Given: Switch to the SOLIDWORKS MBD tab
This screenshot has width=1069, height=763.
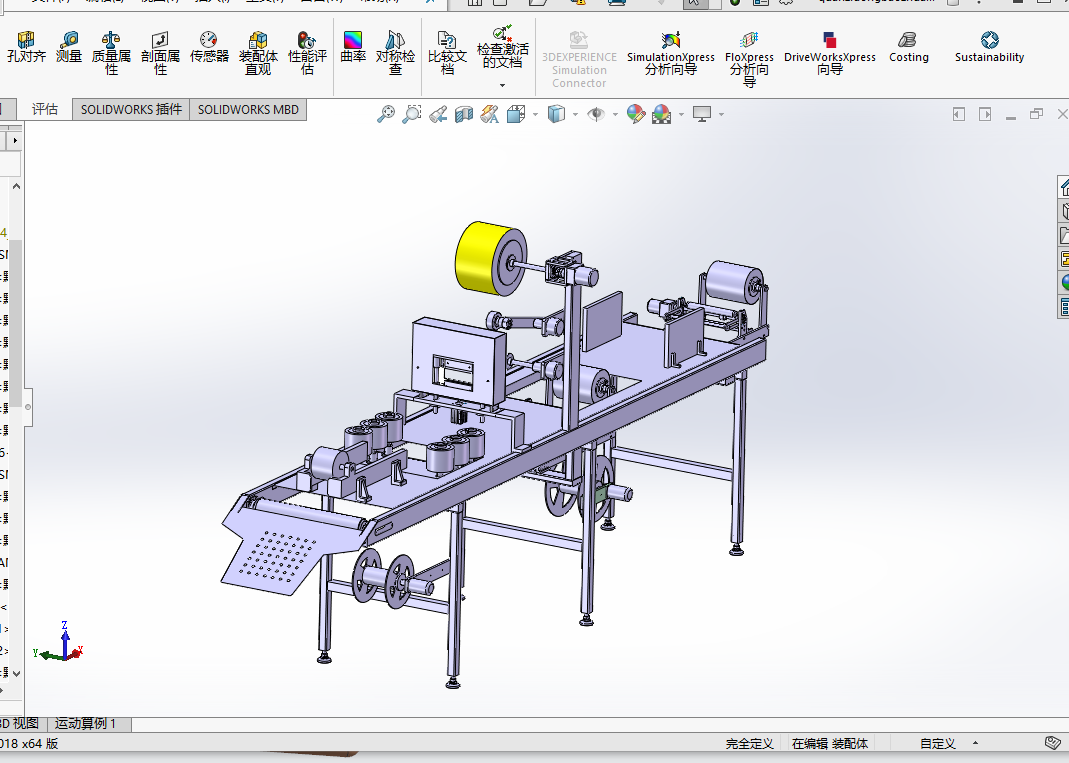Looking at the screenshot, I should click(x=248, y=110).
